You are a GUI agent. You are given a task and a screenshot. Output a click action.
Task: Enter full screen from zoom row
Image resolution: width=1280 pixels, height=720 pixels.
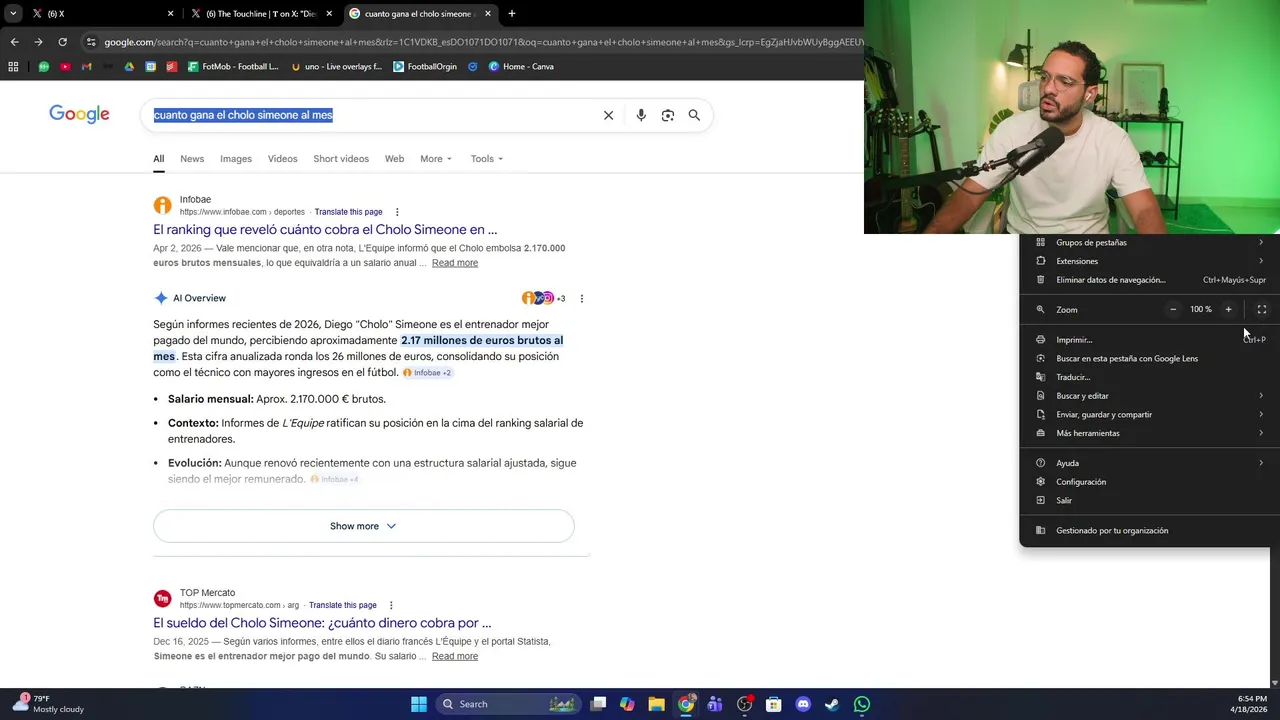coord(1261,309)
